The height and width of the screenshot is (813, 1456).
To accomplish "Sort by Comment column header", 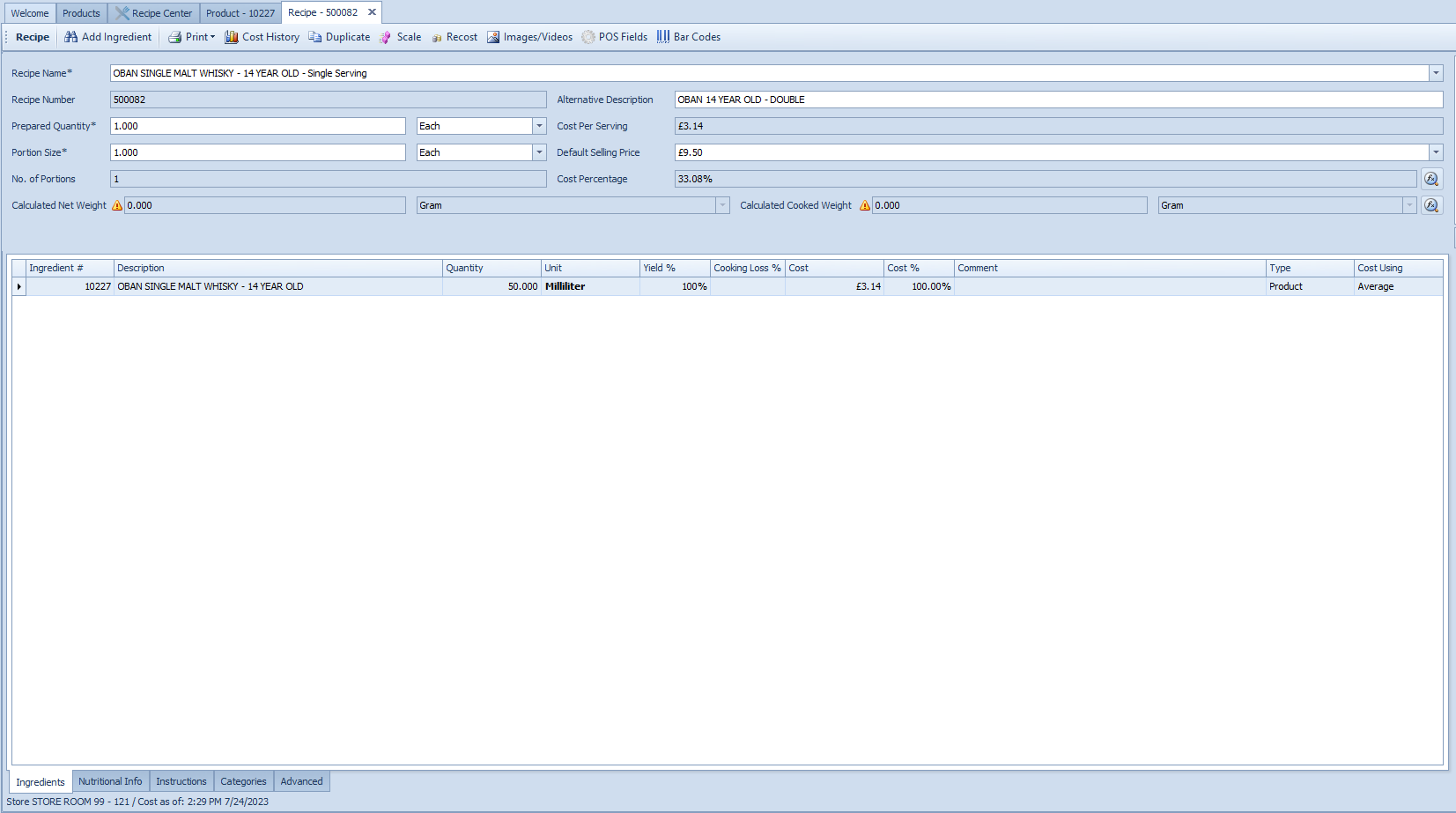I will pos(1110,268).
